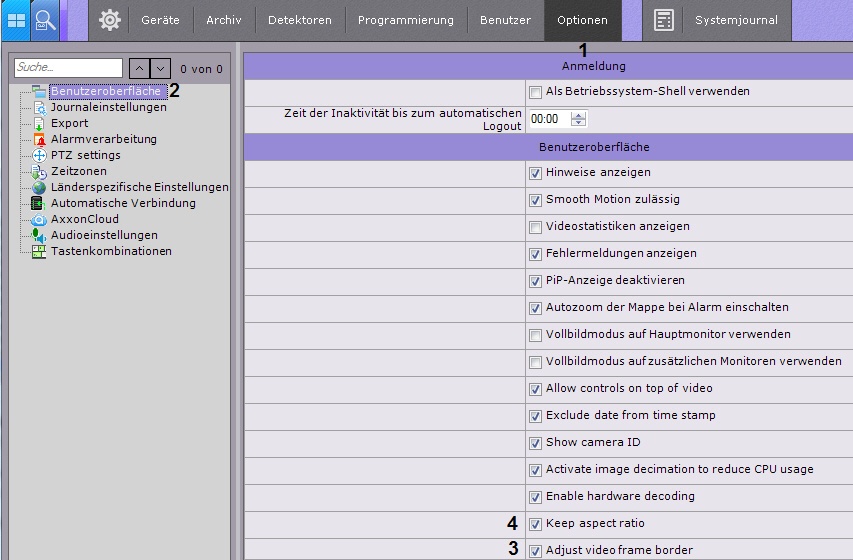Click the search magnifier icon in top bar
Viewport: 853px width, 560px height.
[x=45, y=20]
